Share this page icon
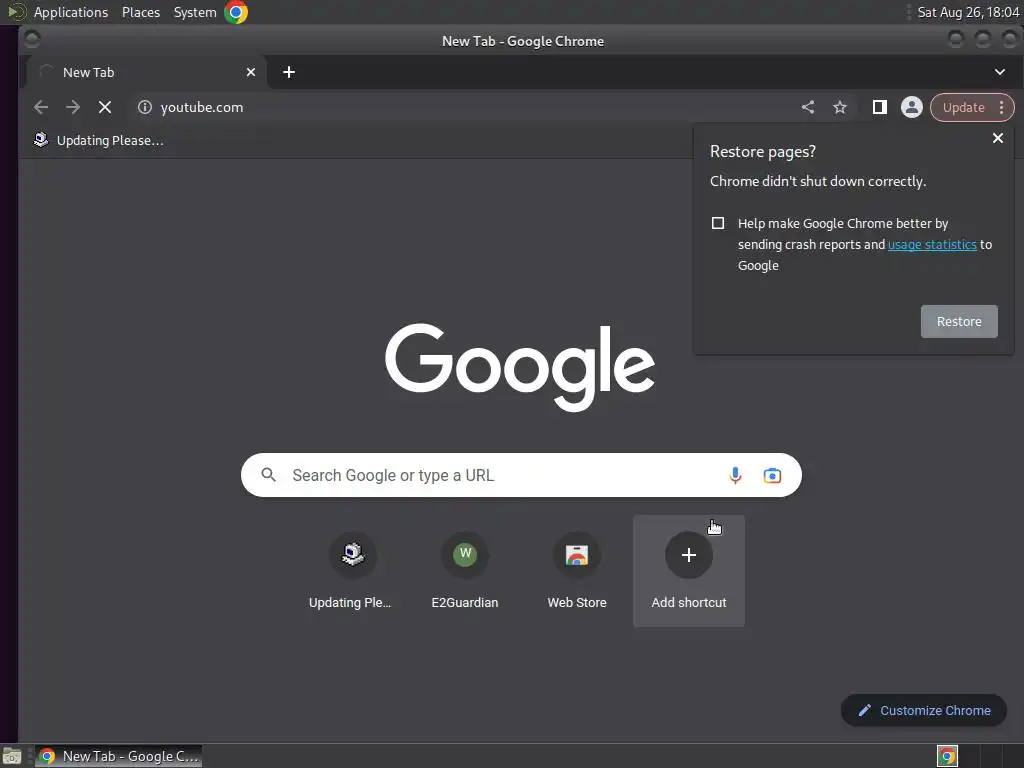The height and width of the screenshot is (768, 1024). pyautogui.click(x=808, y=107)
